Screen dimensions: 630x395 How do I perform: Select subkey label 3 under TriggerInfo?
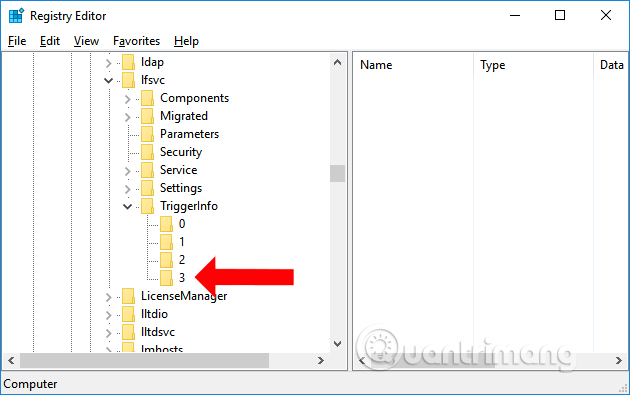pyautogui.click(x=182, y=278)
